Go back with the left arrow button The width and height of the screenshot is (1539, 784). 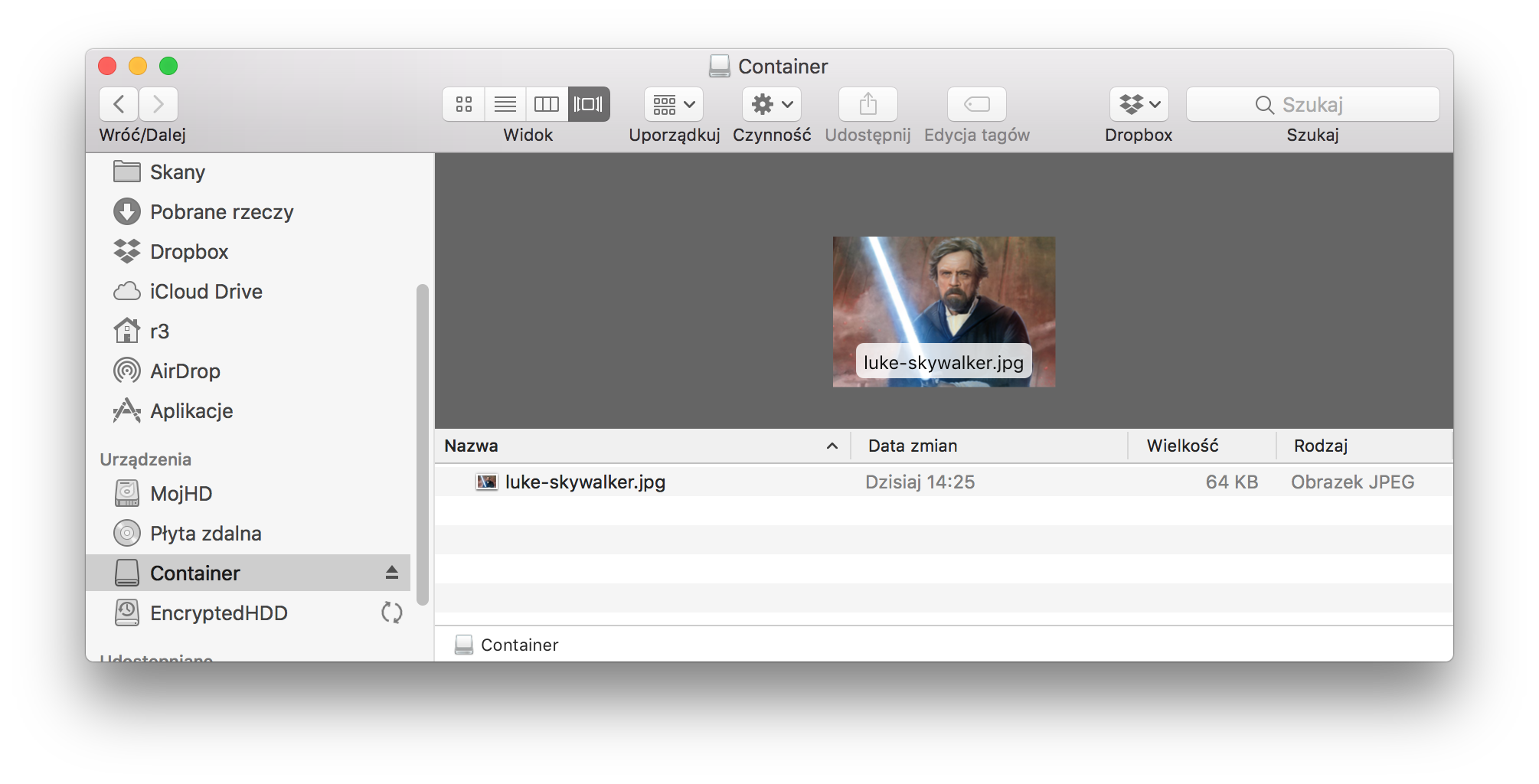pos(119,104)
